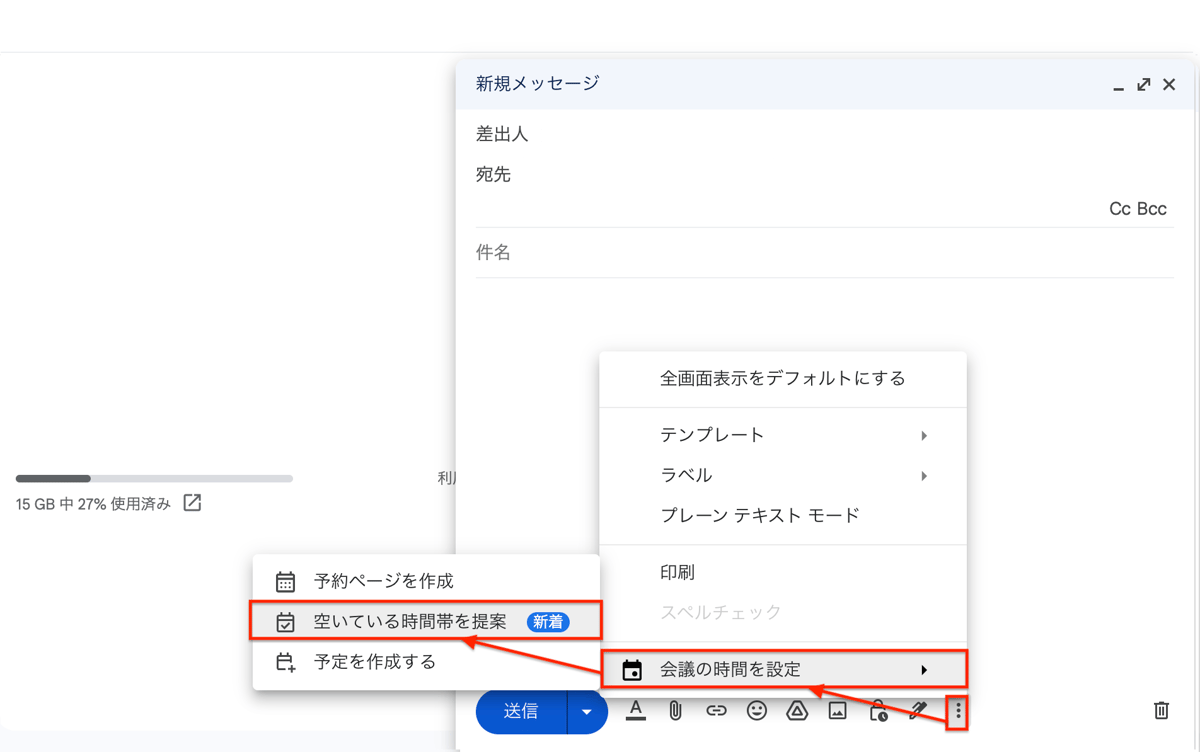Viewport: 1200px width, 752px height.
Task: Toggle プレーン テキスト モード option
Action: coord(783,516)
